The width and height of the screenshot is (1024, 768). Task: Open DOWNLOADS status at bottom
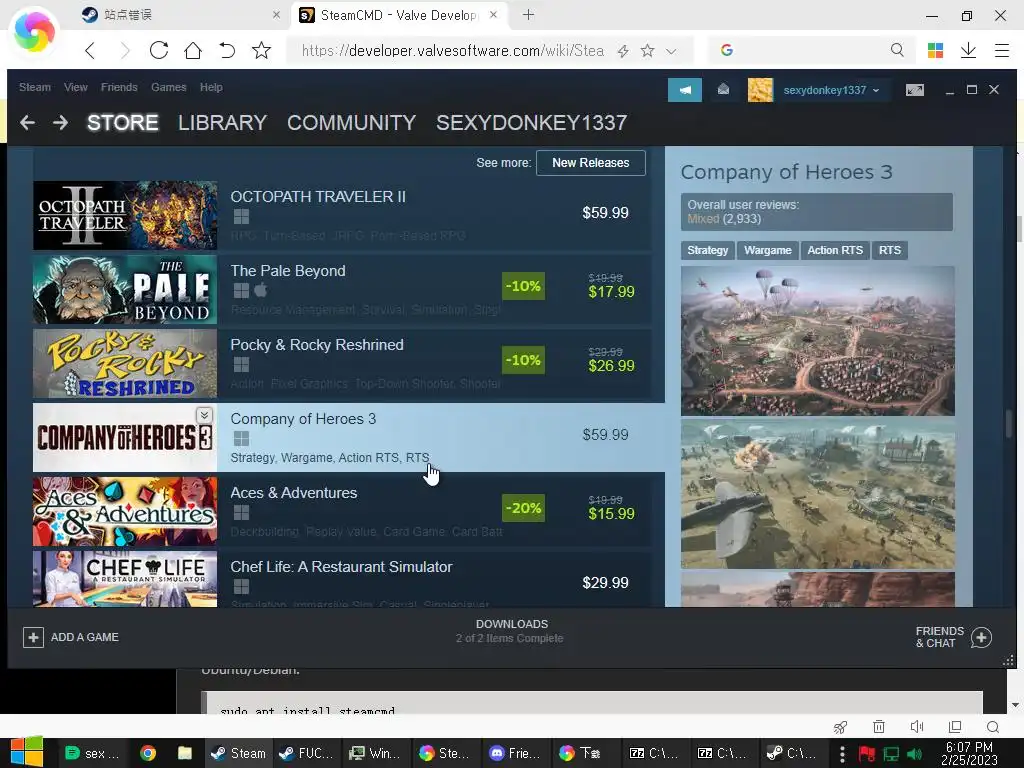(x=511, y=631)
